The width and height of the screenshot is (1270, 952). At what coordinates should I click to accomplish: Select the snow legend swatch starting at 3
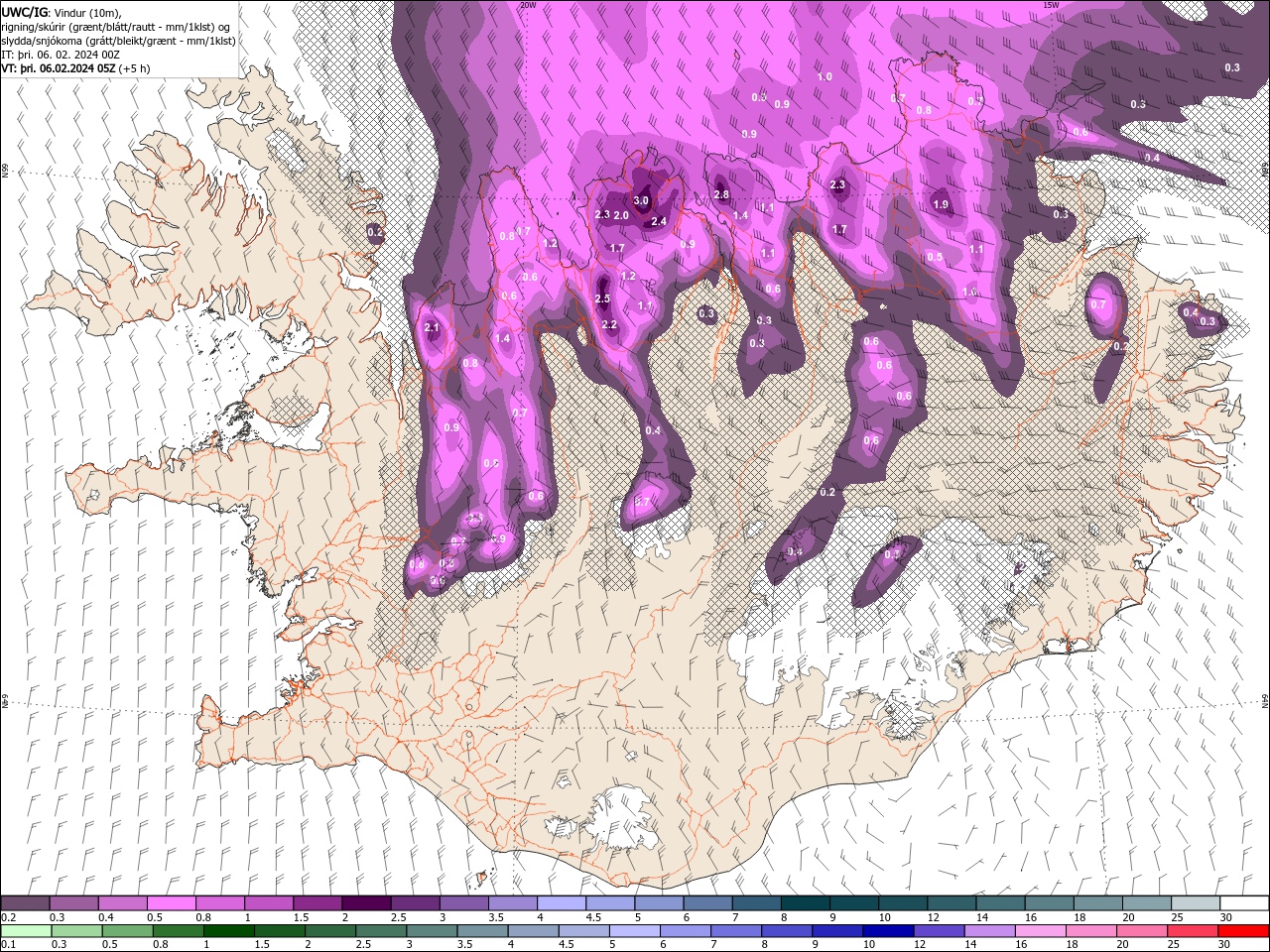point(464,903)
